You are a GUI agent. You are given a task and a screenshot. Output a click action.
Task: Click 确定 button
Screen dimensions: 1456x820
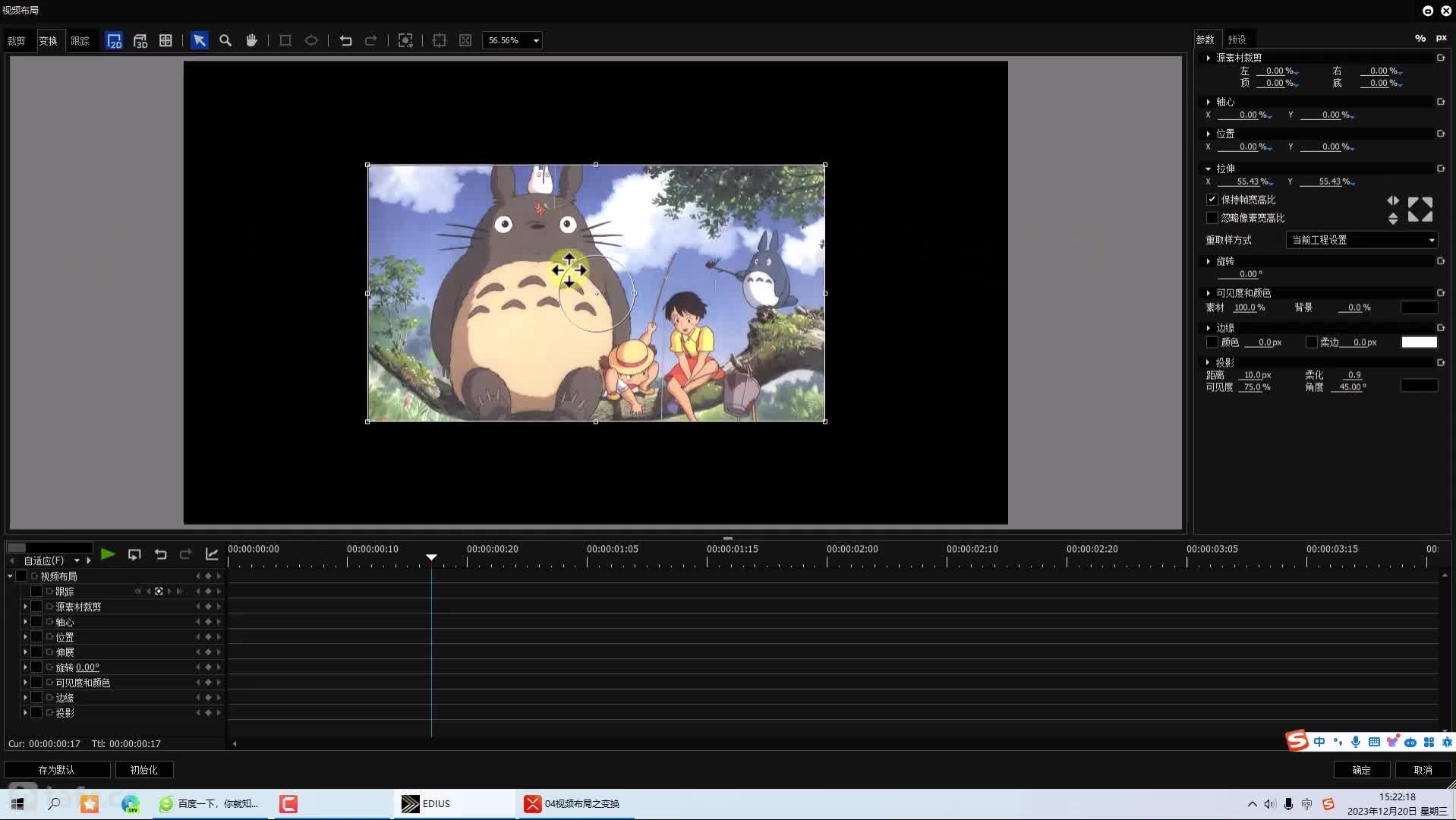click(x=1362, y=770)
